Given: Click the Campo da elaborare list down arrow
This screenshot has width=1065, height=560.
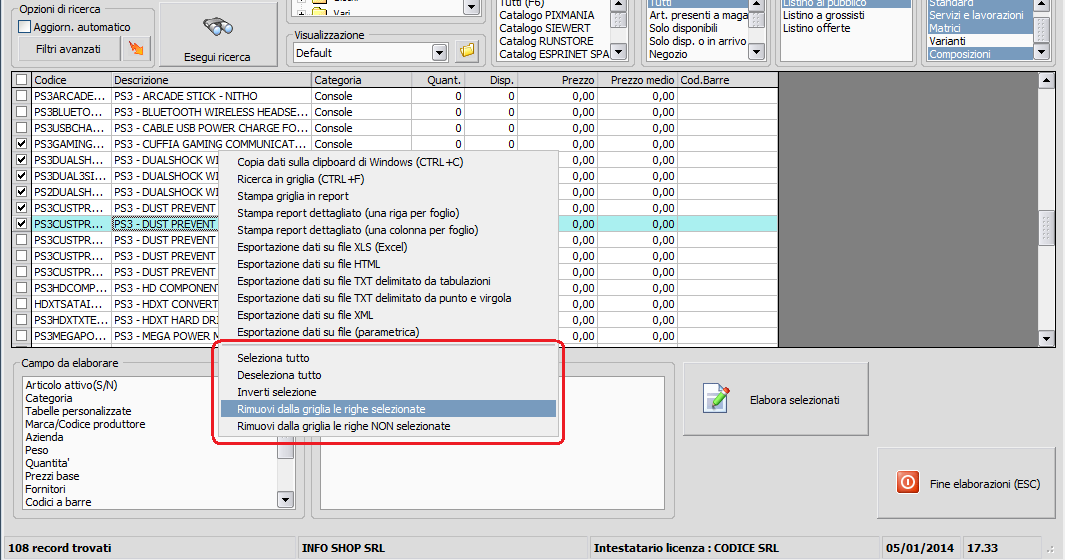Looking at the screenshot, I should [285, 500].
